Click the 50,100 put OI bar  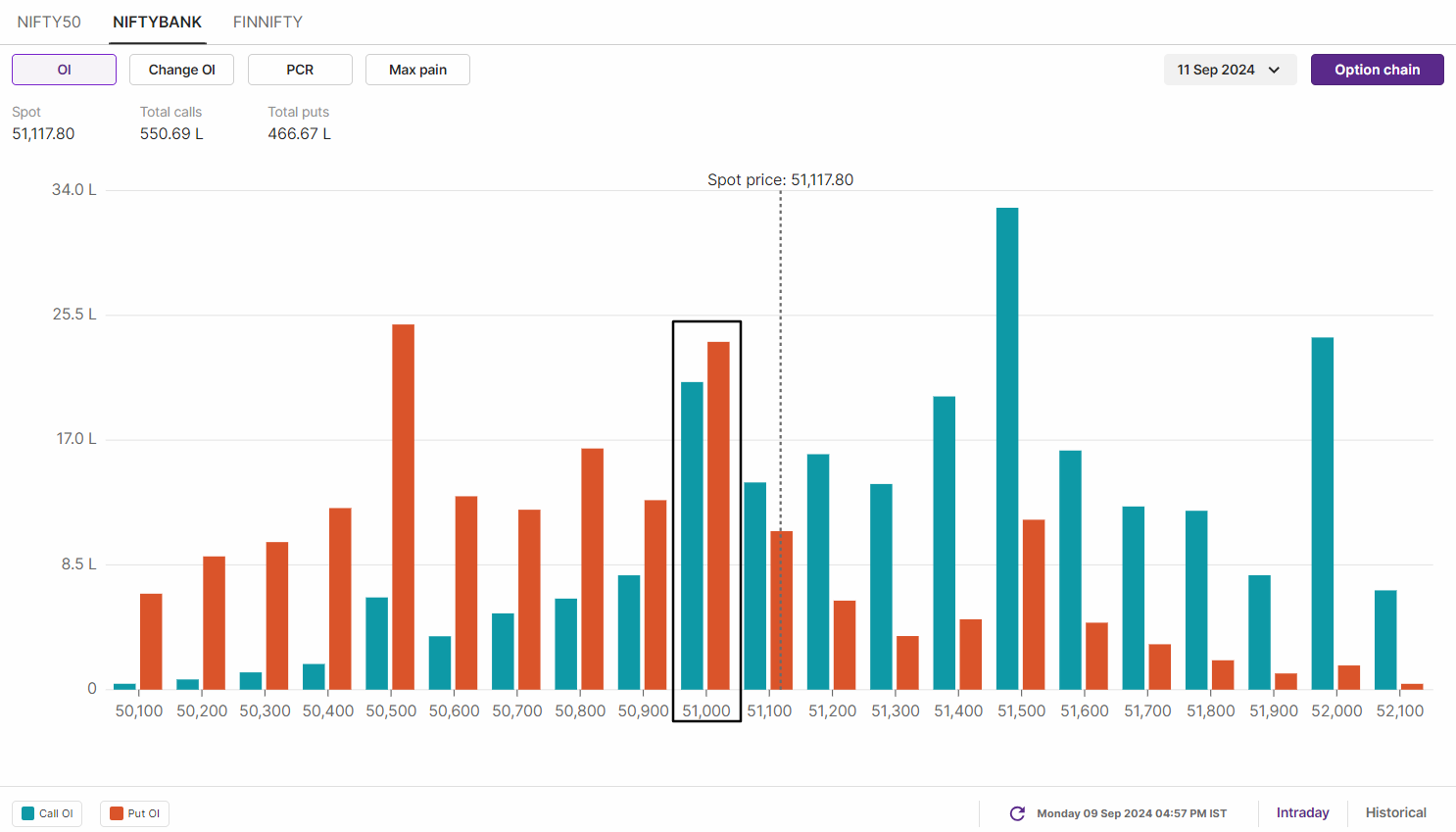(x=151, y=641)
